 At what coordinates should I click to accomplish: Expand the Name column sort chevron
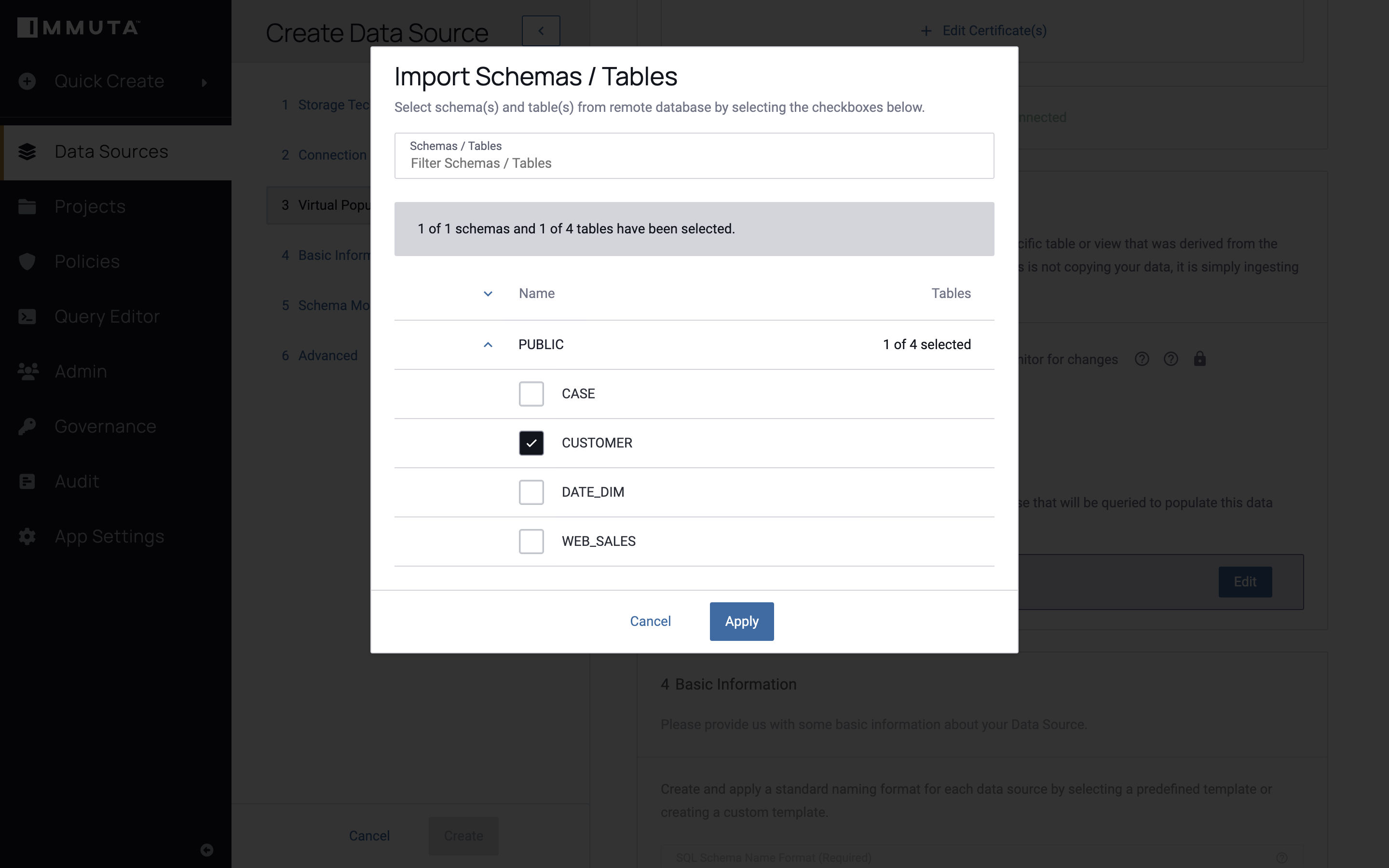tap(488, 293)
